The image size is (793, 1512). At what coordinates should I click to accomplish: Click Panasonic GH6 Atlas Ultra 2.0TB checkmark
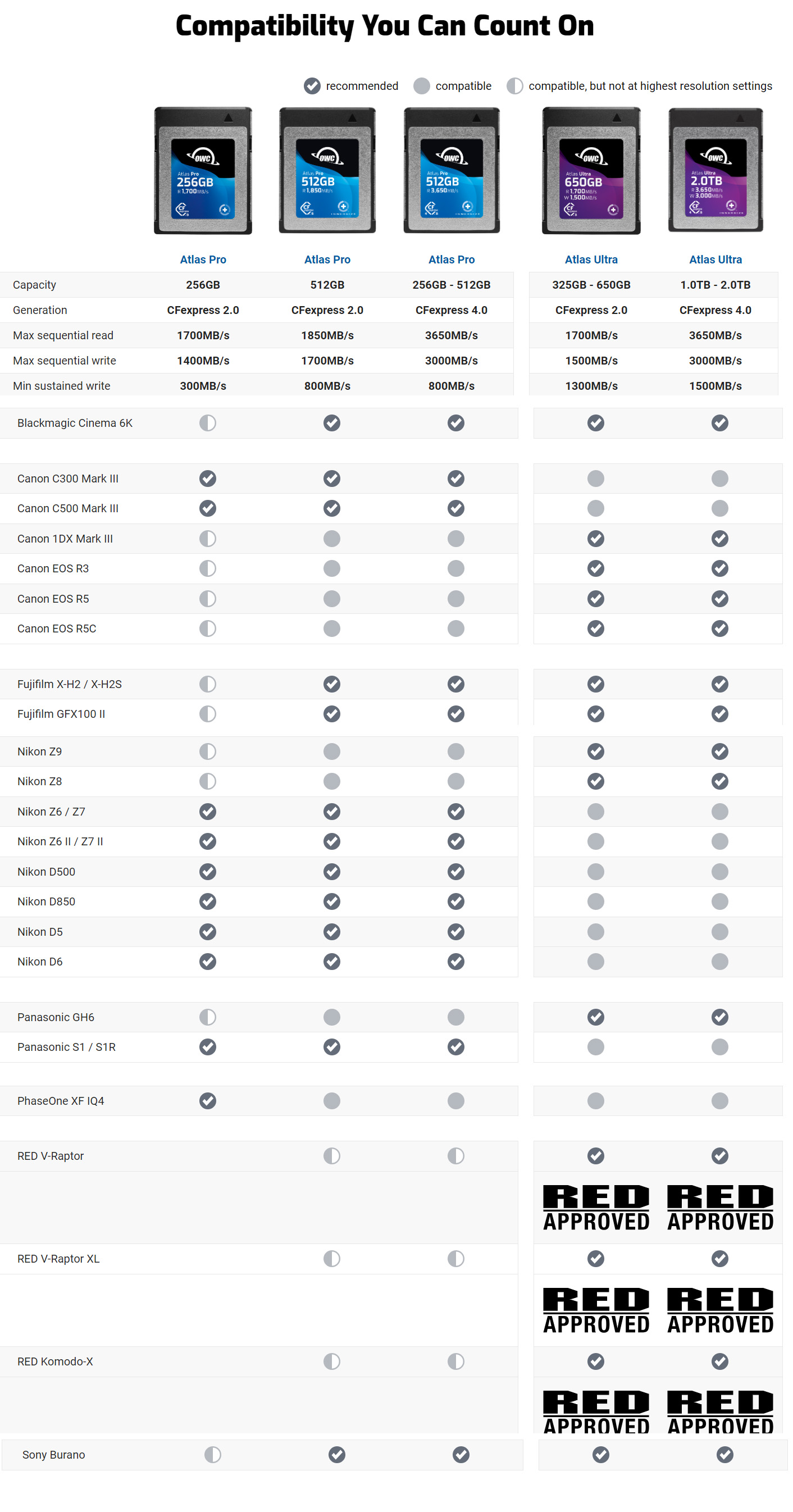(x=719, y=1017)
